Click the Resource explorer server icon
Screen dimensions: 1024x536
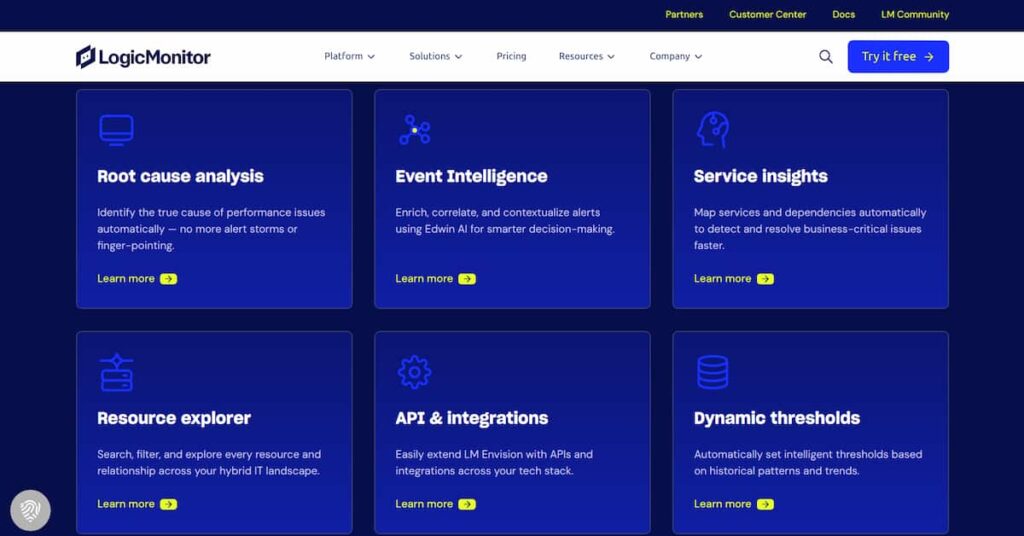point(116,372)
